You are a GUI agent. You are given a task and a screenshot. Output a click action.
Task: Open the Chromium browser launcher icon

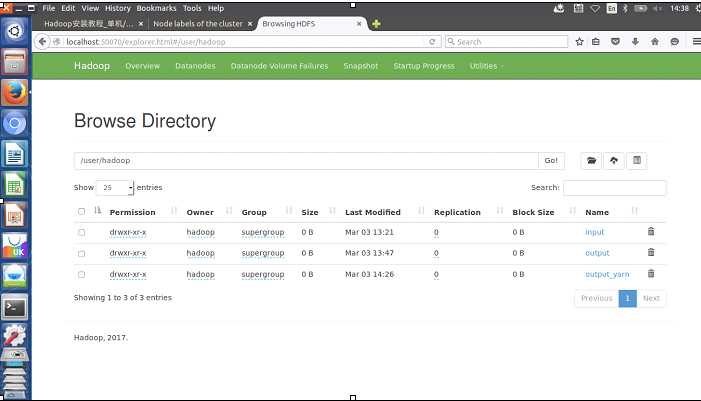pyautogui.click(x=15, y=123)
